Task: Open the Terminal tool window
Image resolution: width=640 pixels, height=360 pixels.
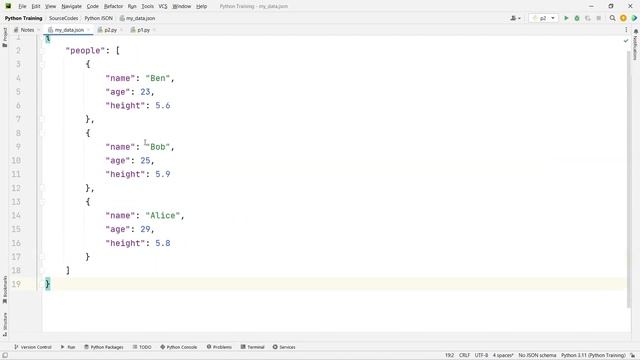Action: tap(253, 347)
